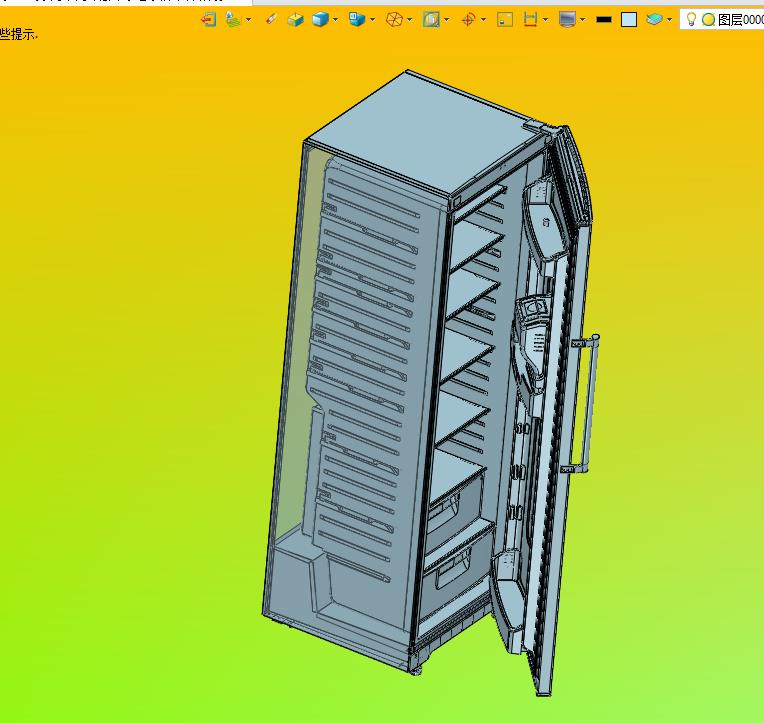Click the teal layers stack icon
Screen dimensions: 764x723
(654, 19)
